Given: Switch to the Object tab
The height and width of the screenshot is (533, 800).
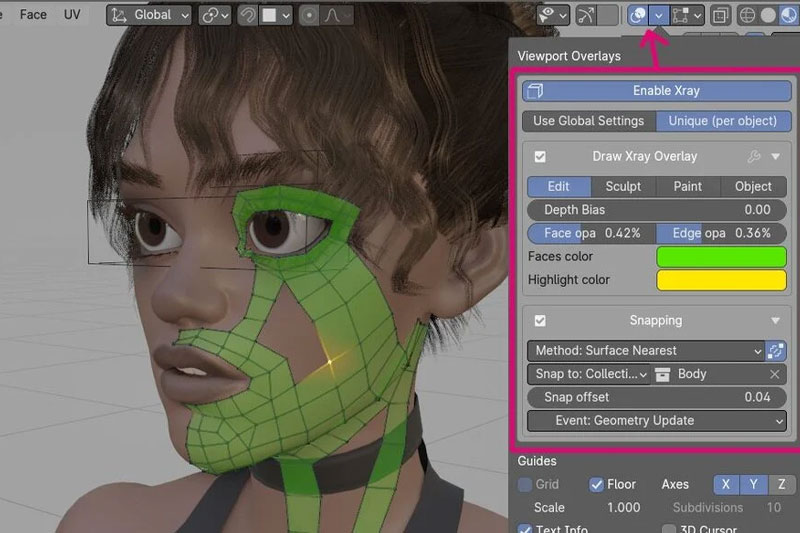Looking at the screenshot, I should 753,187.
